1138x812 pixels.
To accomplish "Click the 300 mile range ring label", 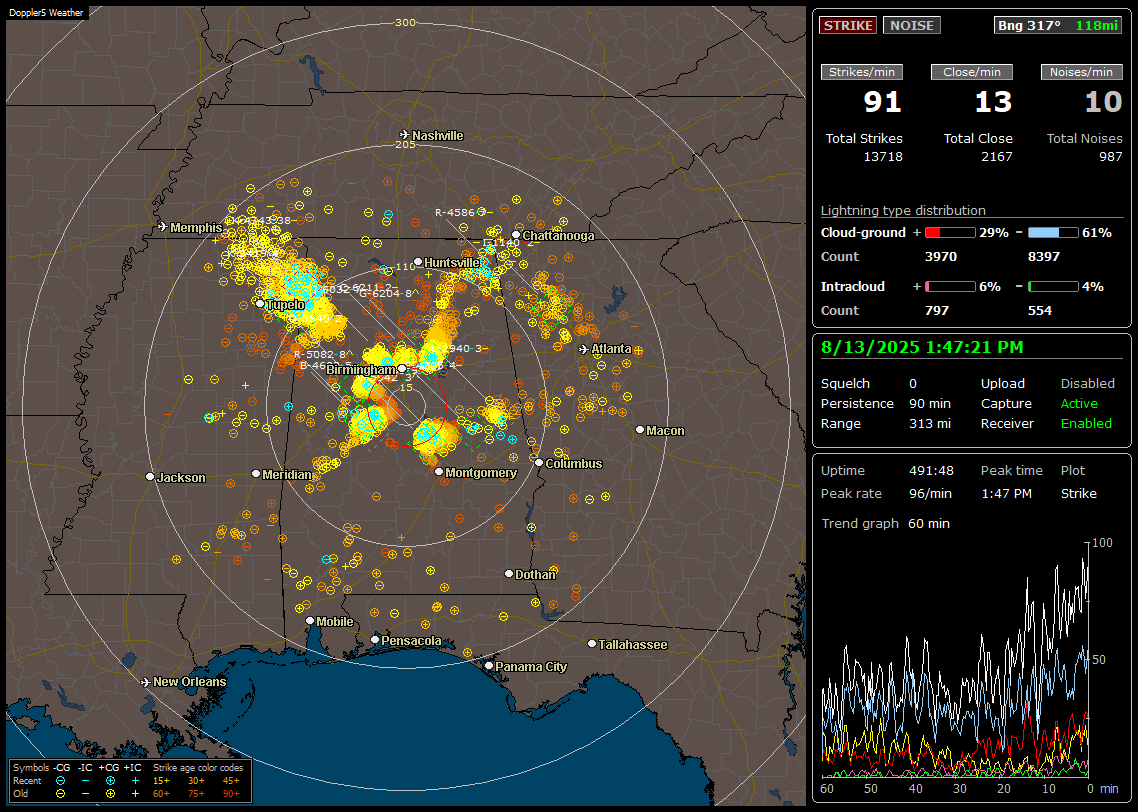I will click(x=405, y=22).
